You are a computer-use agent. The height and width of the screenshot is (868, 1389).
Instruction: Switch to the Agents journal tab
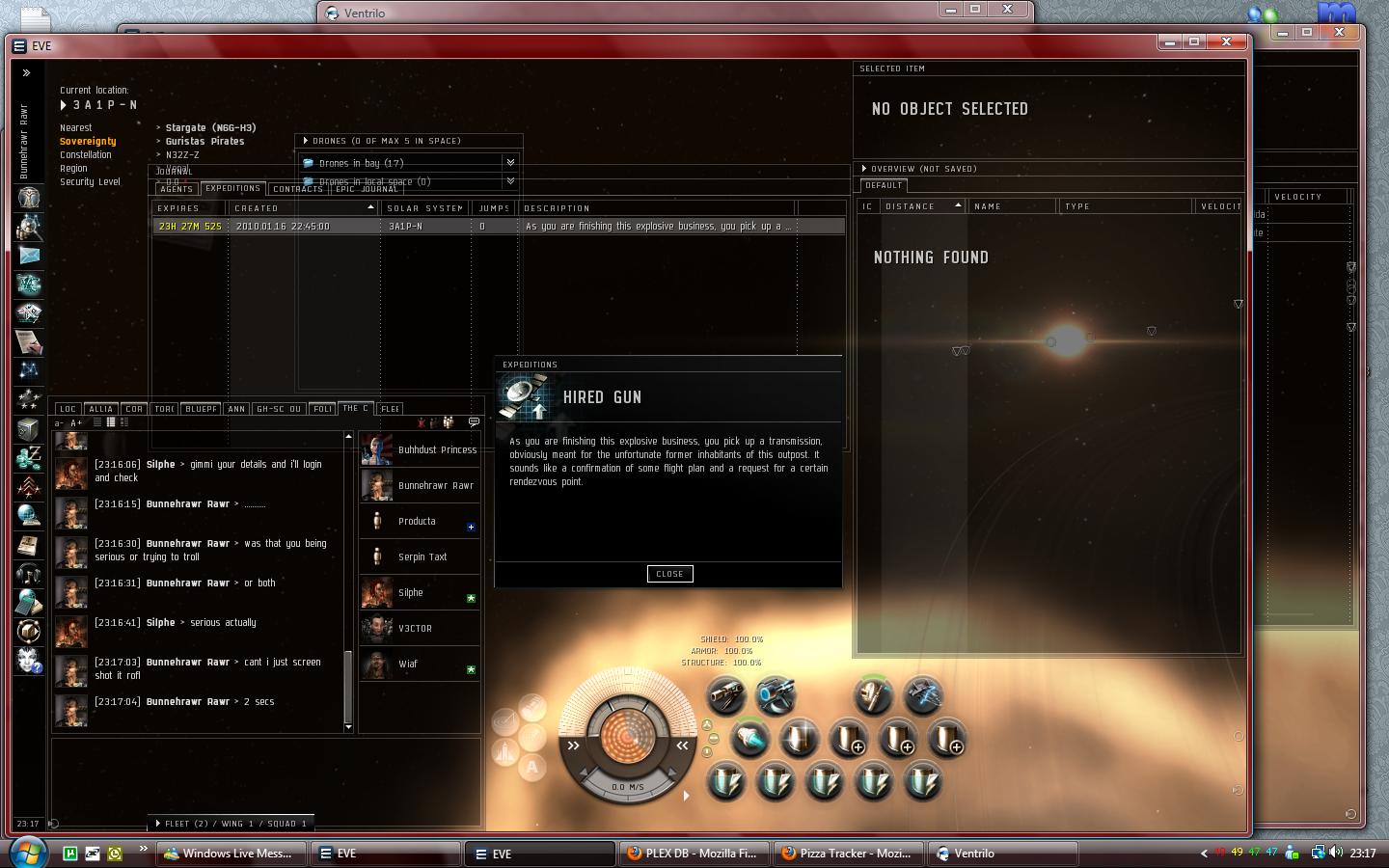pyautogui.click(x=177, y=189)
